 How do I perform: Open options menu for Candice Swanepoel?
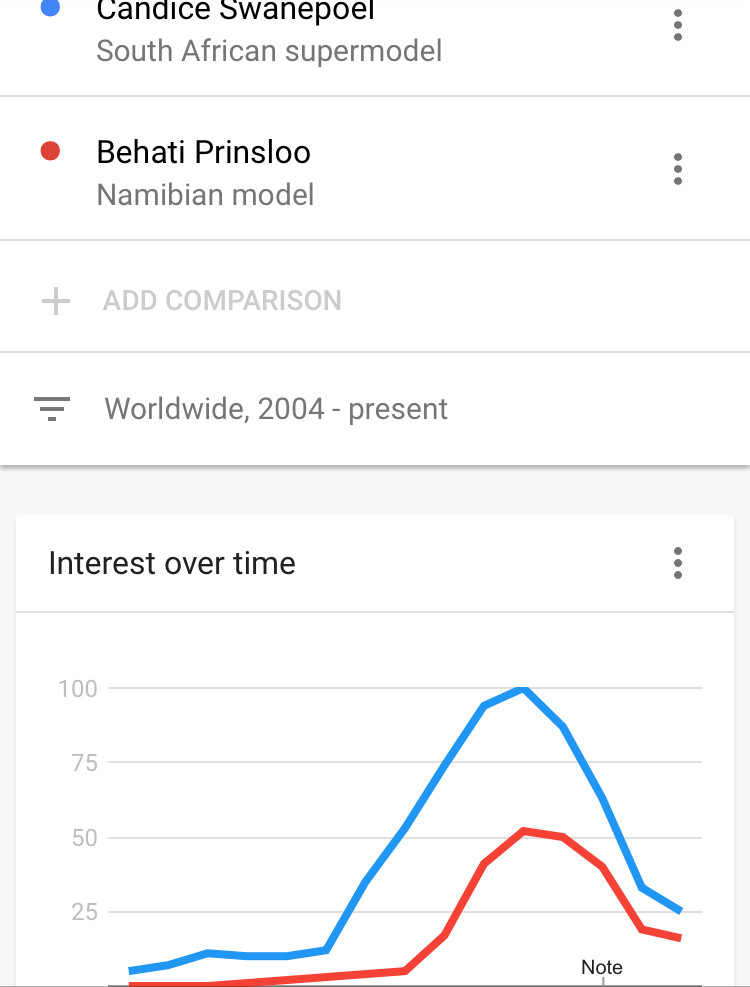(678, 25)
